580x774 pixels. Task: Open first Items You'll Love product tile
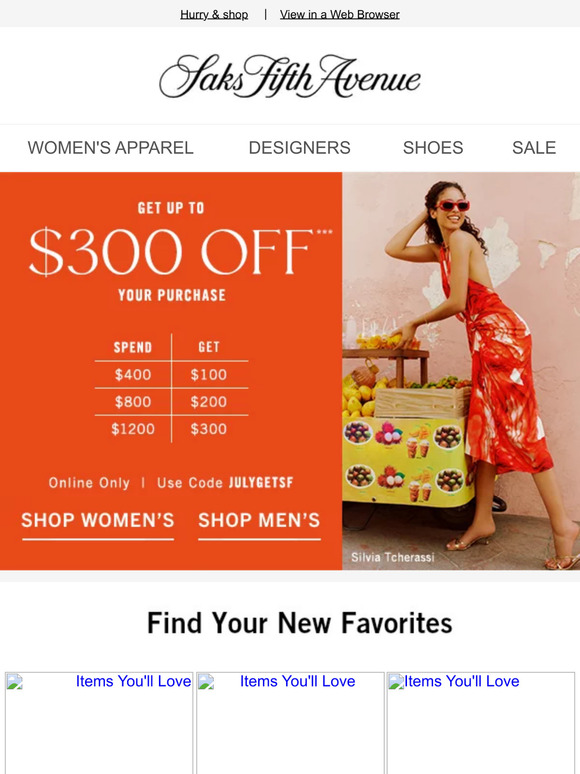click(x=99, y=723)
